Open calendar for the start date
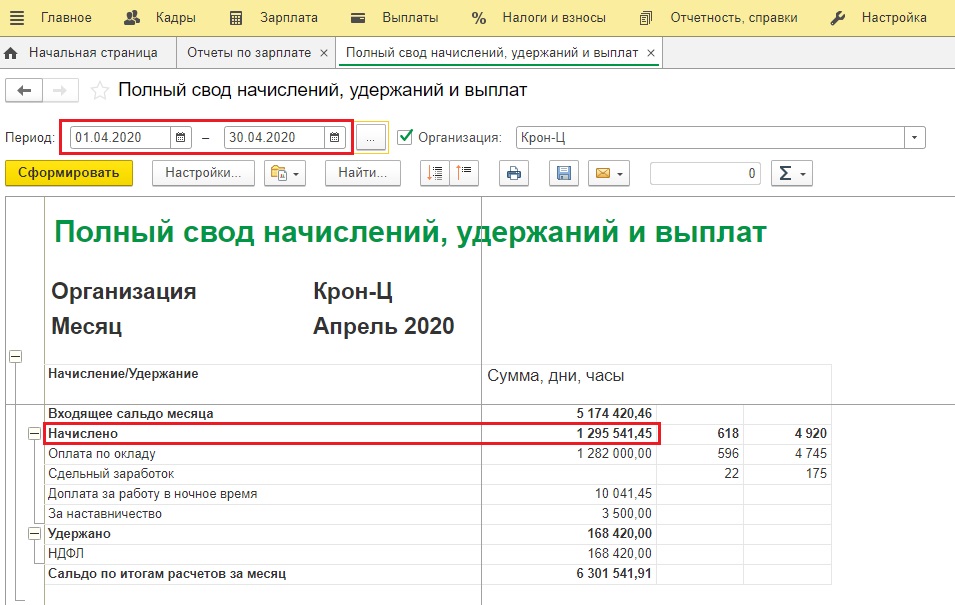955x605 pixels. [181, 138]
